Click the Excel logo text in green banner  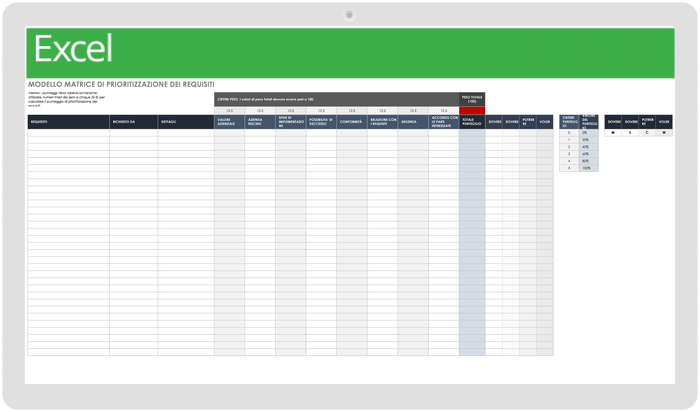tap(73, 49)
